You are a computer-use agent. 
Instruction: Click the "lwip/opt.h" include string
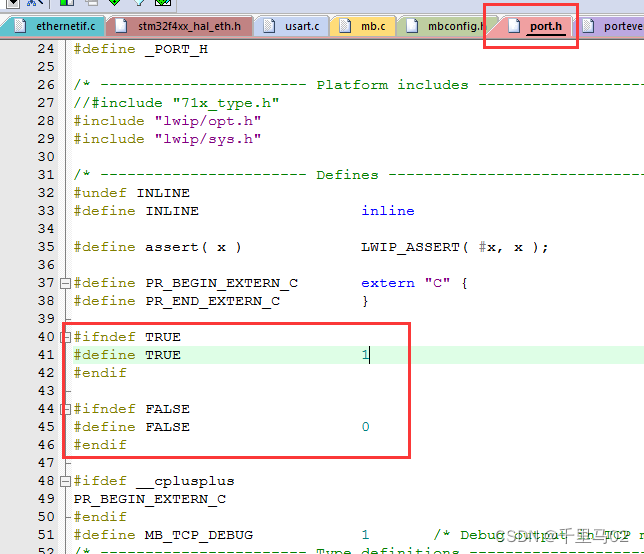208,121
